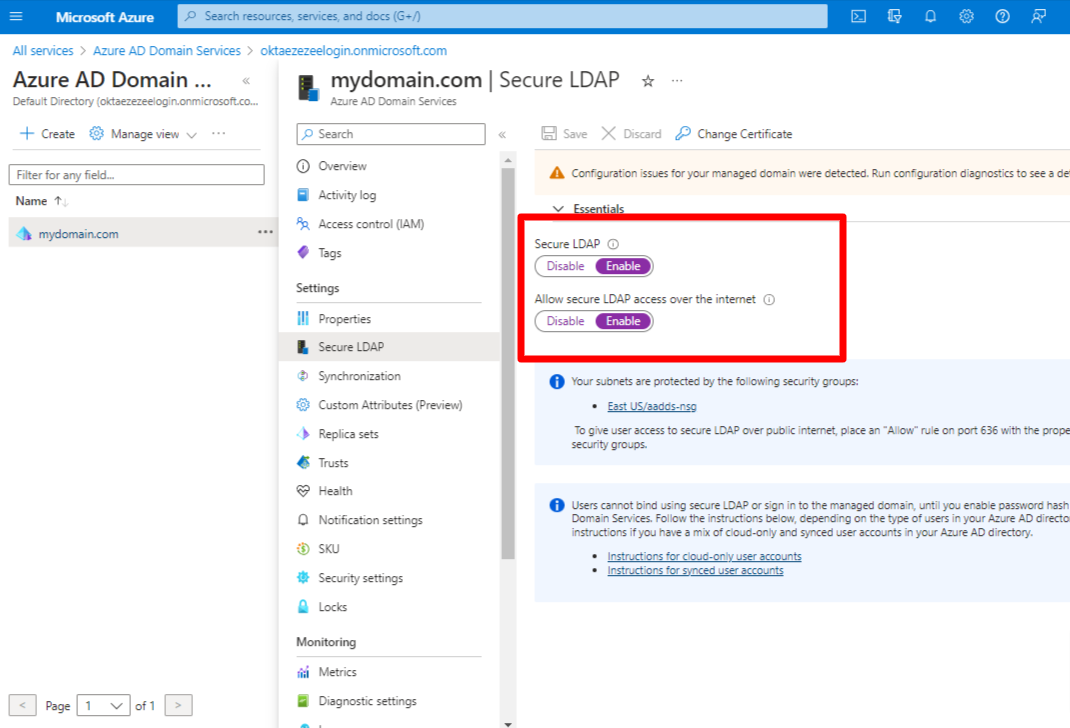Launch Cloud Shell from top bar
Viewport: 1070px width, 728px height.
tap(858, 16)
